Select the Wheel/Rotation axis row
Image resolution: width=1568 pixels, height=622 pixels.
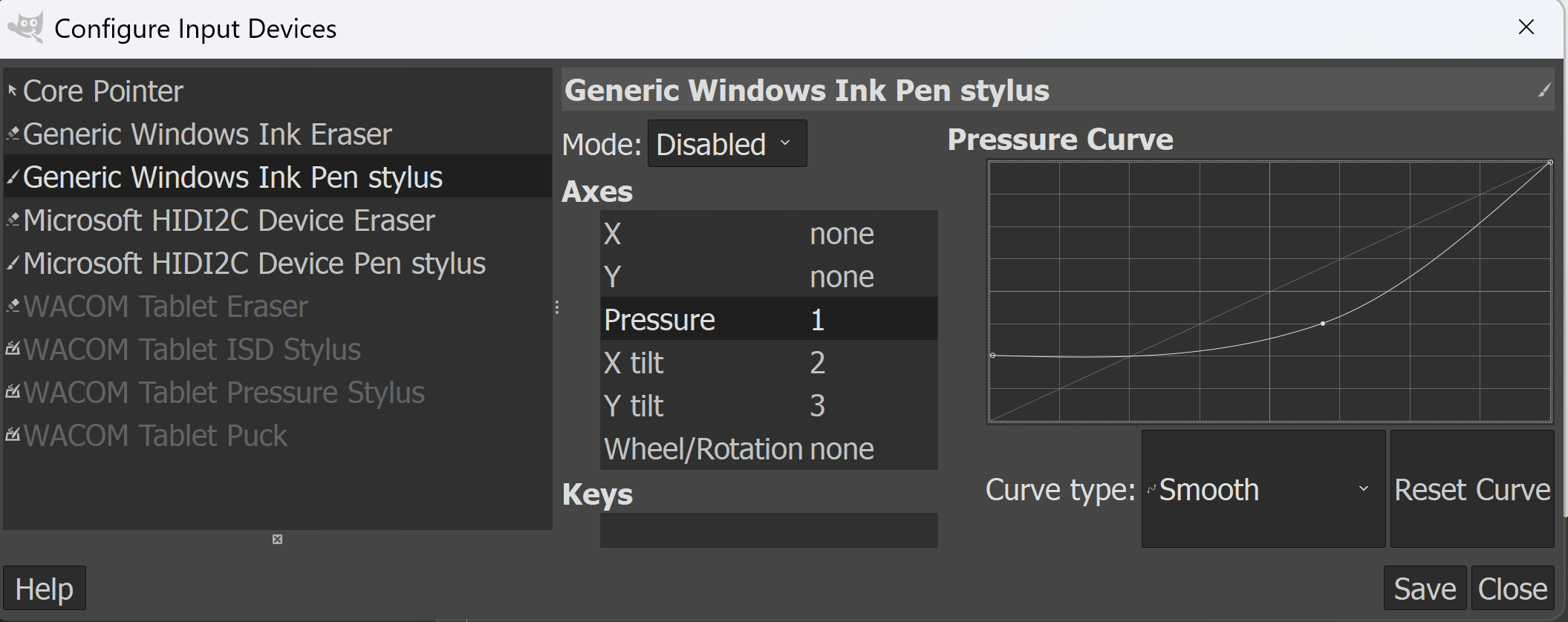(x=768, y=449)
